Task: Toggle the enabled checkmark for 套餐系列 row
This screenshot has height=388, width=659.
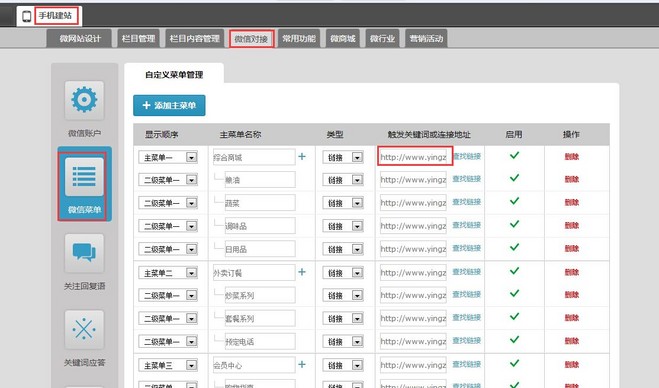Action: point(514,317)
